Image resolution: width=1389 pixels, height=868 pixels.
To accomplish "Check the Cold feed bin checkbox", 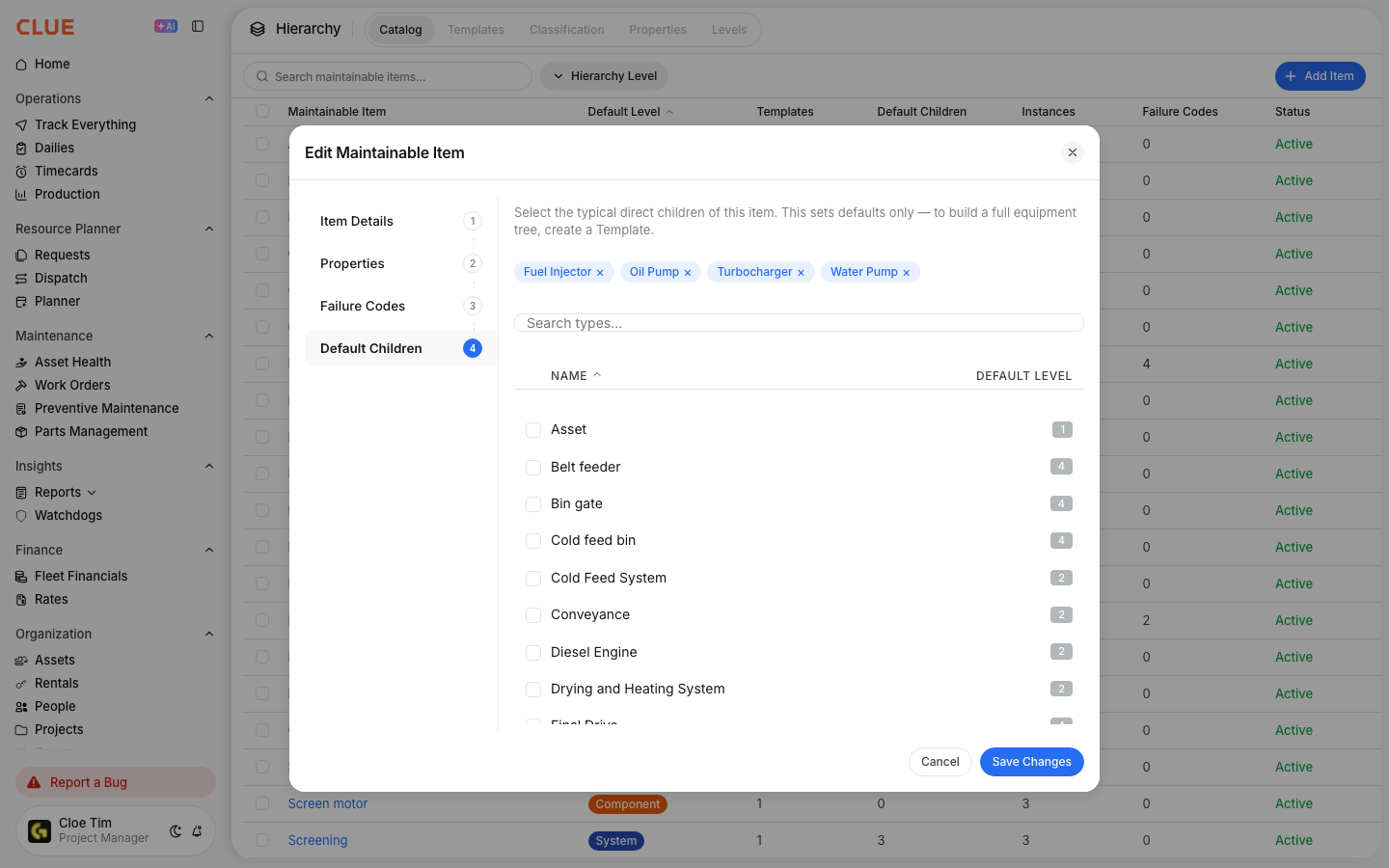I will click(x=533, y=541).
